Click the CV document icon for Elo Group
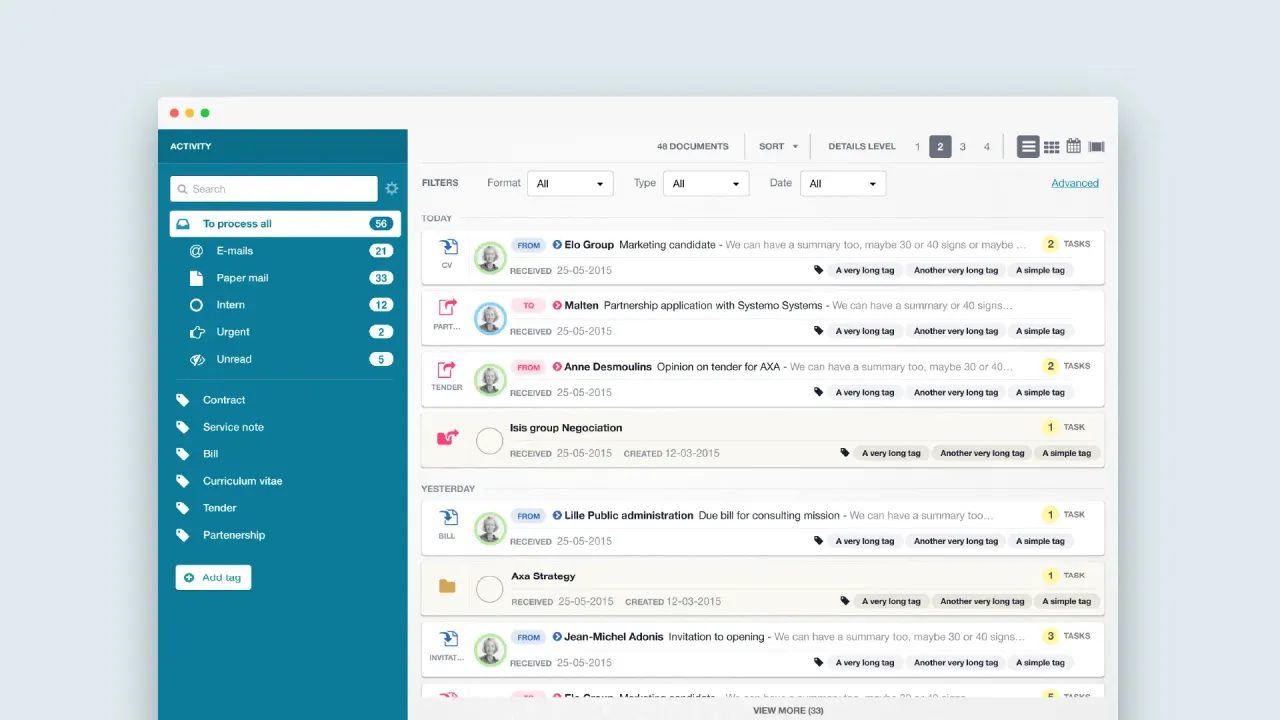This screenshot has width=1280, height=720. [x=447, y=248]
